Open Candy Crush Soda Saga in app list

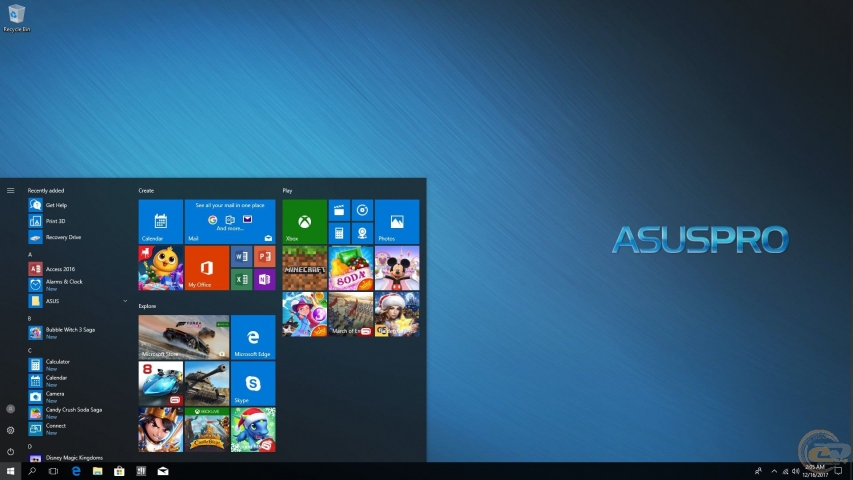click(78, 413)
